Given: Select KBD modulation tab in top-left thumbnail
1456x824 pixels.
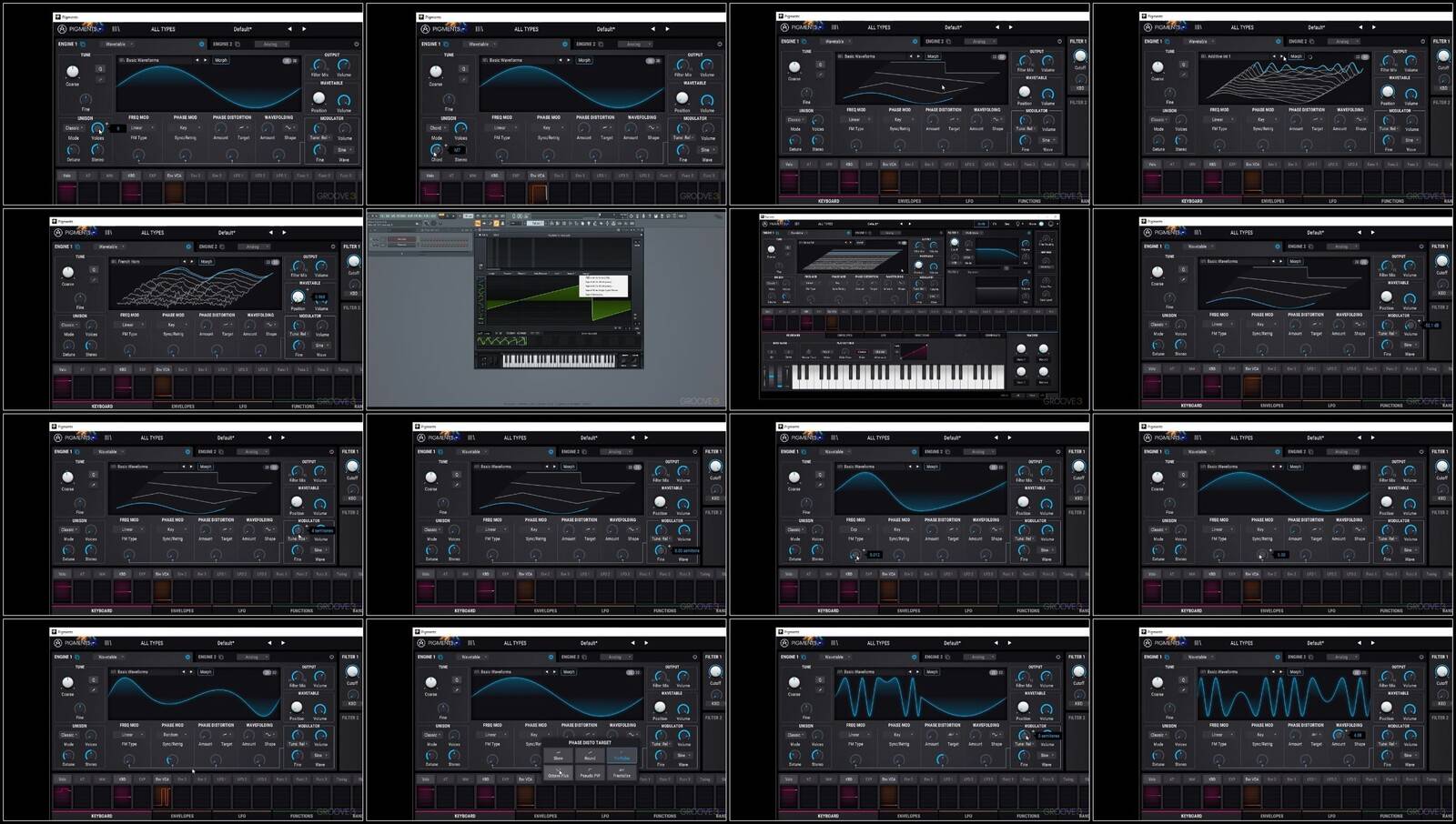Looking at the screenshot, I should click(x=131, y=176).
